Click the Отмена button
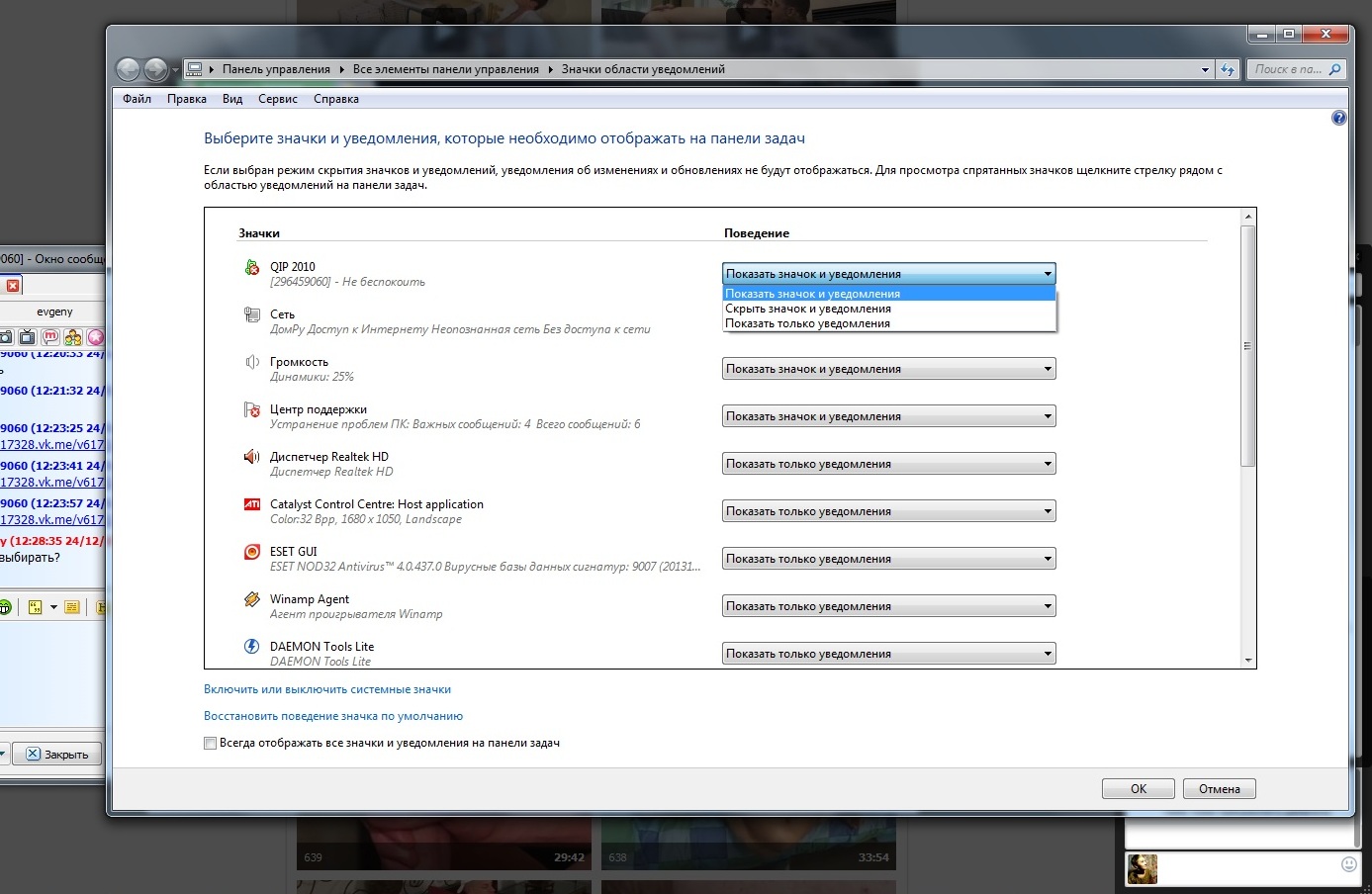The height and width of the screenshot is (894, 1372). [x=1220, y=789]
